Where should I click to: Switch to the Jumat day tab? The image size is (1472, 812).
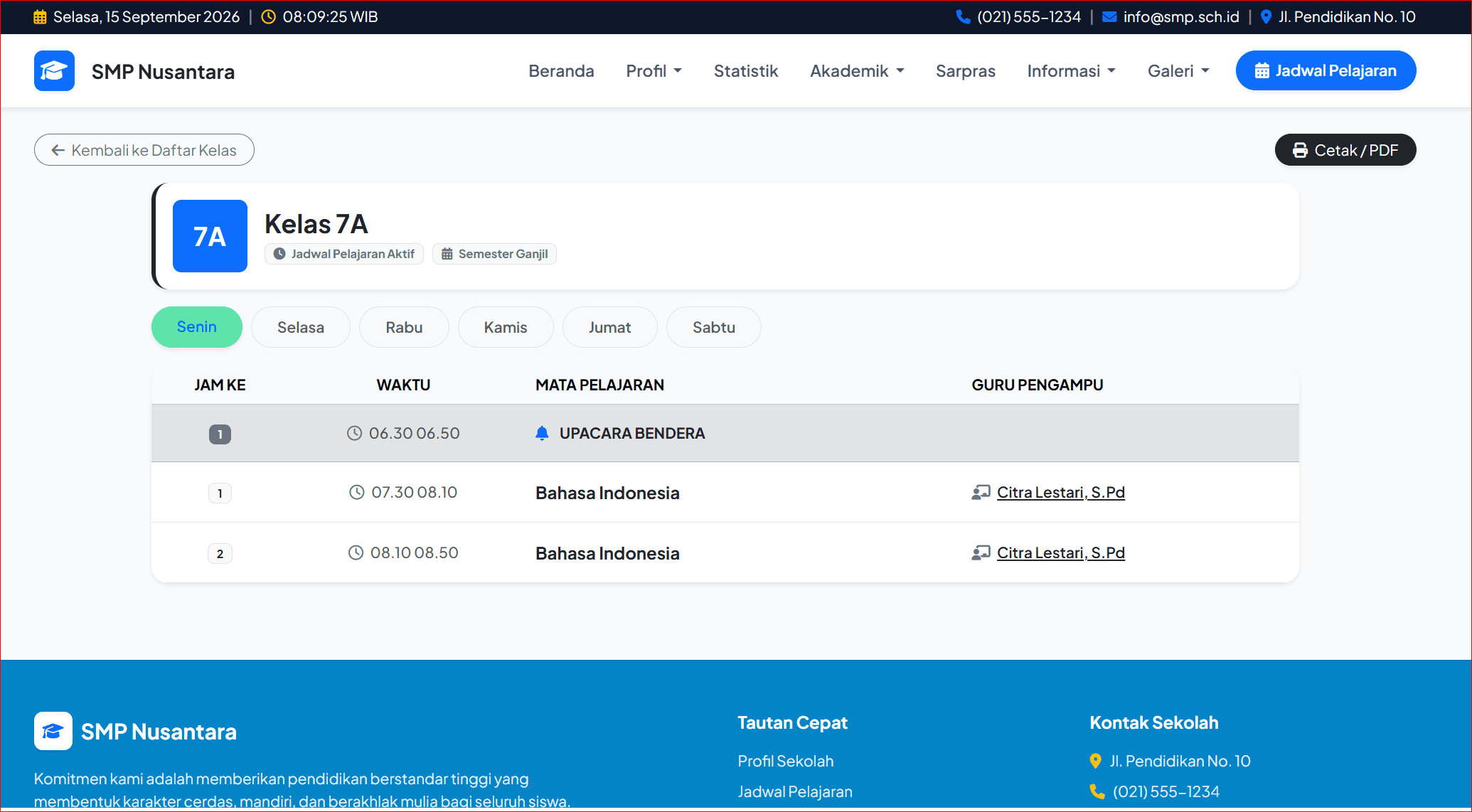tap(610, 327)
